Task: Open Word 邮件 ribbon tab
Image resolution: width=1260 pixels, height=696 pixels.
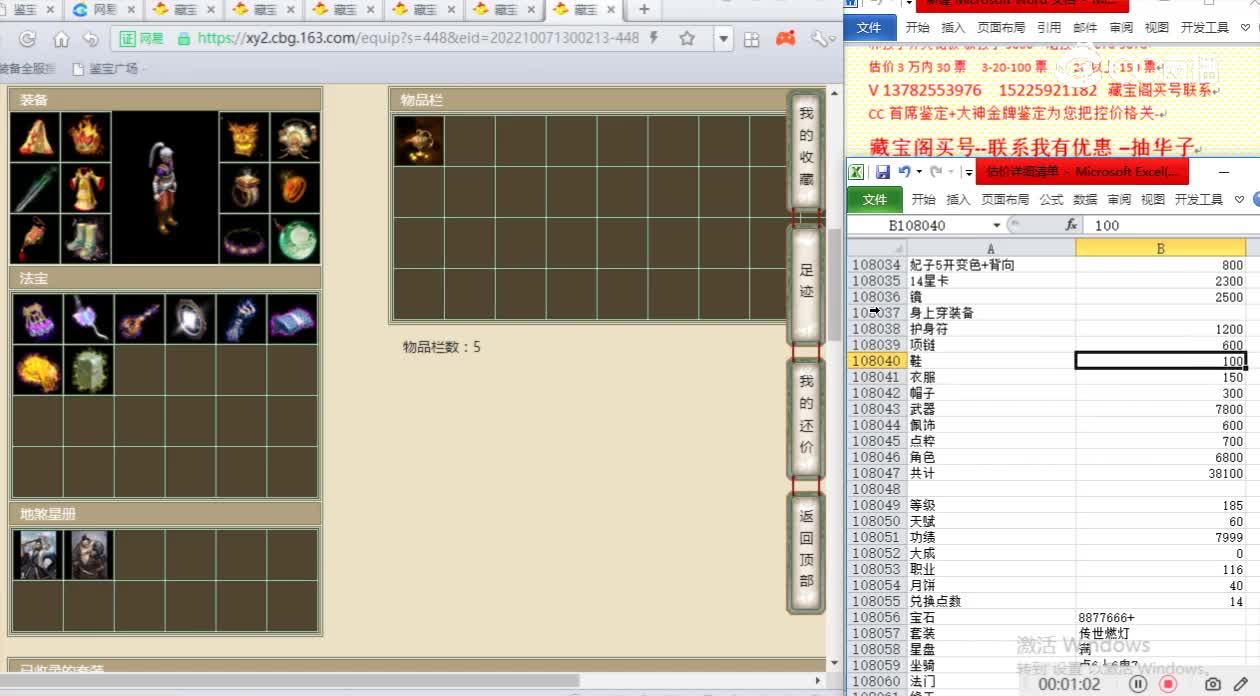Action: 1085,28
